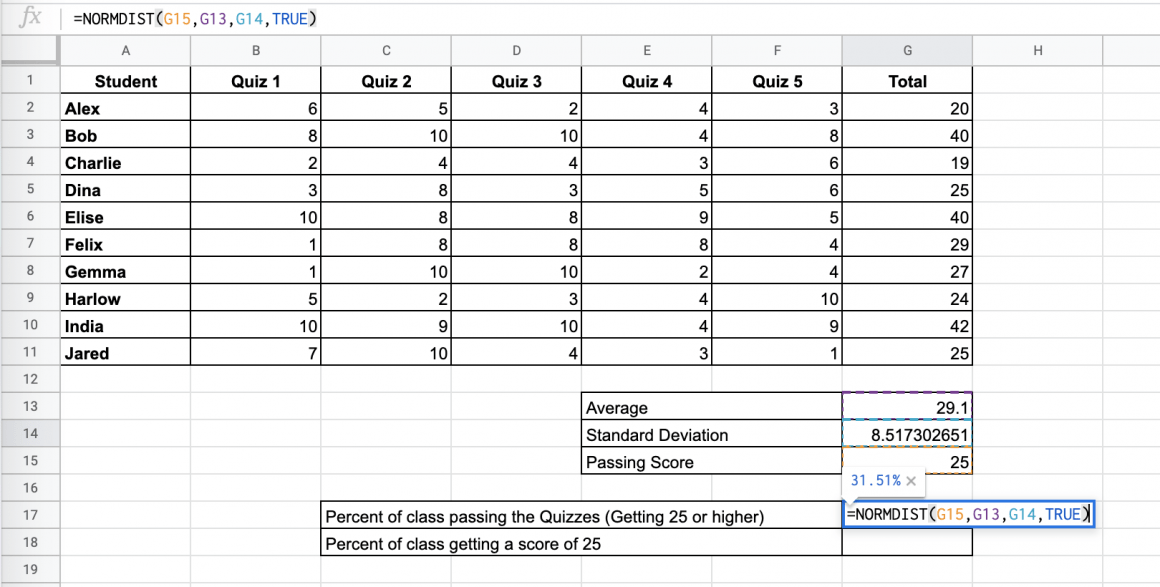
Task: Select Jared's name cell
Action: coord(125,352)
